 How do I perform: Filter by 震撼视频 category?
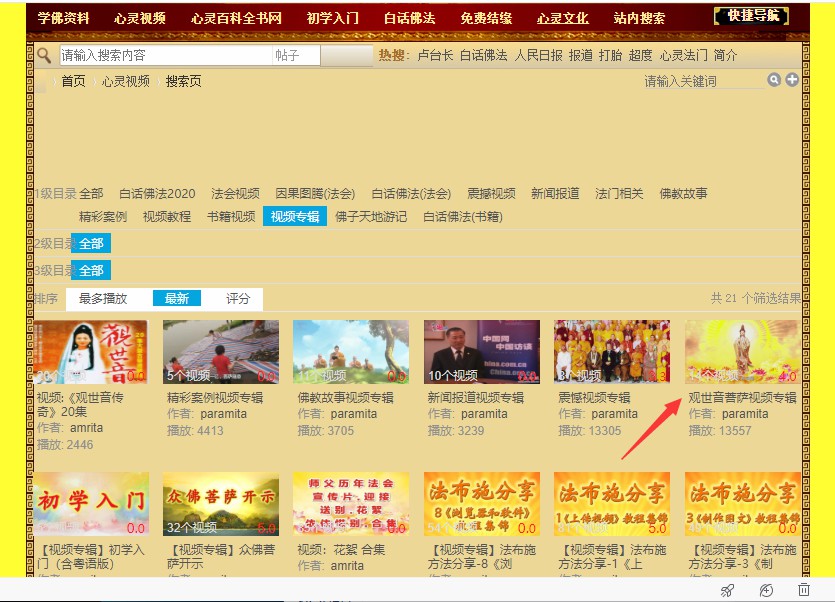[x=491, y=193]
